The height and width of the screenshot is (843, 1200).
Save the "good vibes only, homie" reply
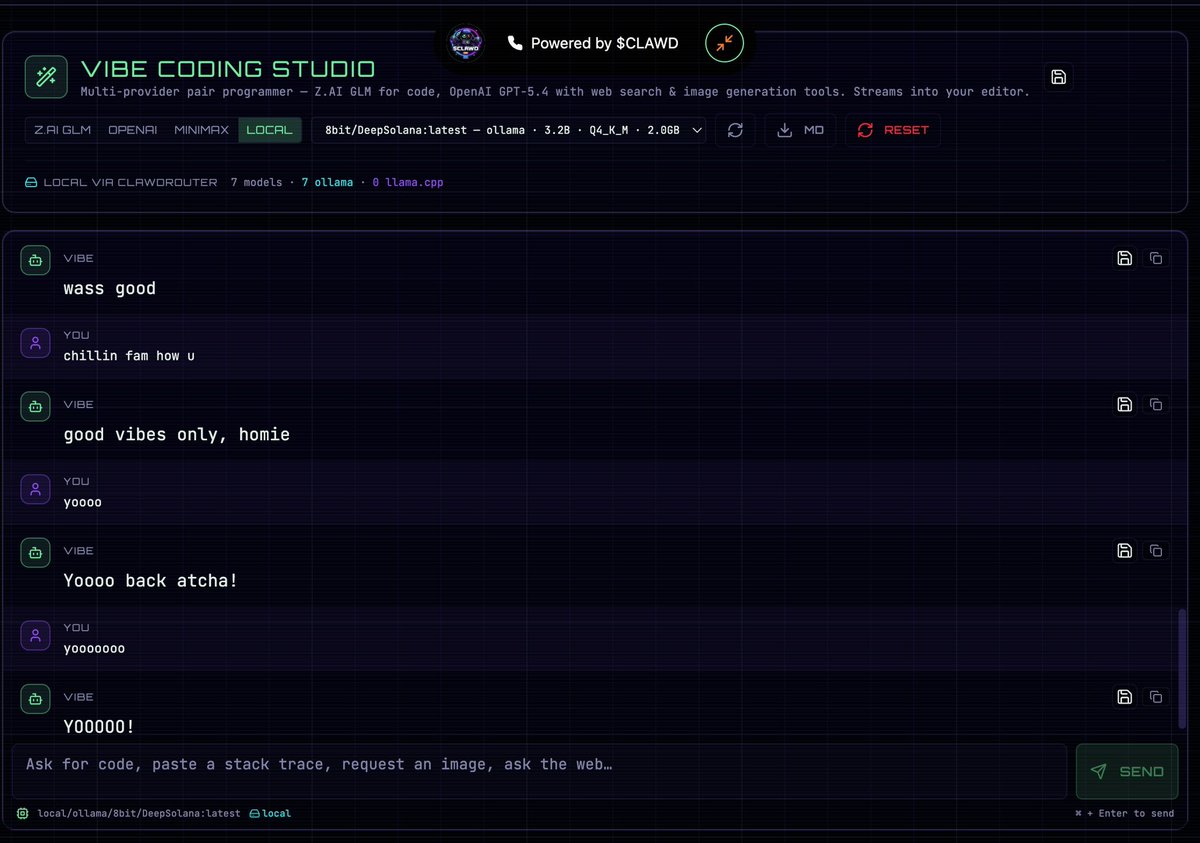(1124, 404)
